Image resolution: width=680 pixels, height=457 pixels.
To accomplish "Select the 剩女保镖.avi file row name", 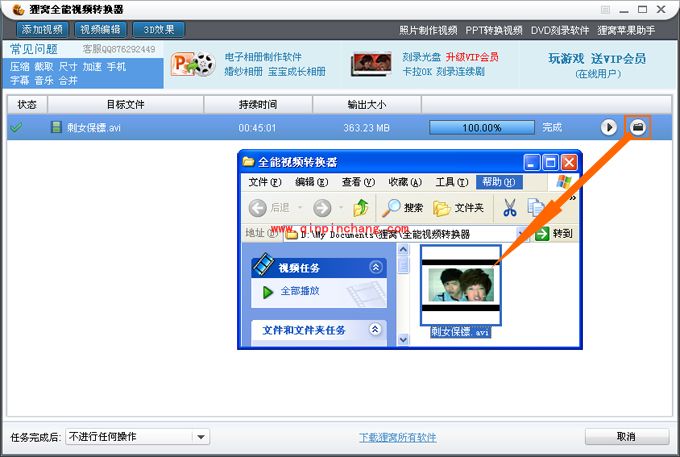I will pos(93,127).
